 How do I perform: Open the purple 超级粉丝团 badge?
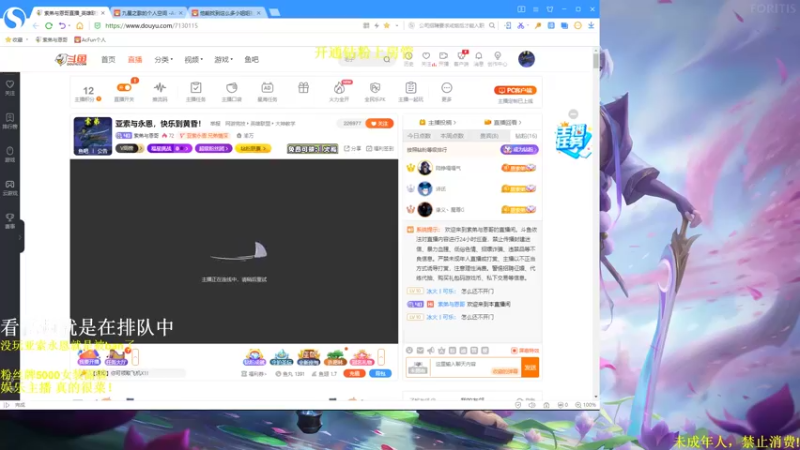213,148
